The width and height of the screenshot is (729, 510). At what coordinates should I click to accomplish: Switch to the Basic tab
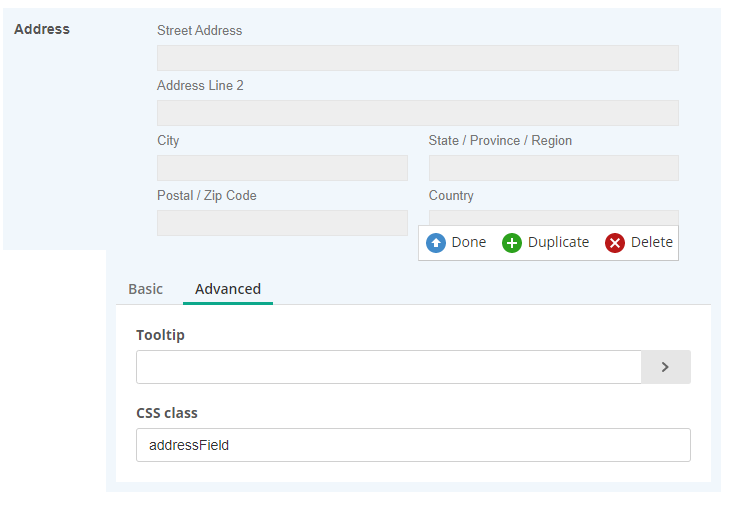pyautogui.click(x=145, y=289)
